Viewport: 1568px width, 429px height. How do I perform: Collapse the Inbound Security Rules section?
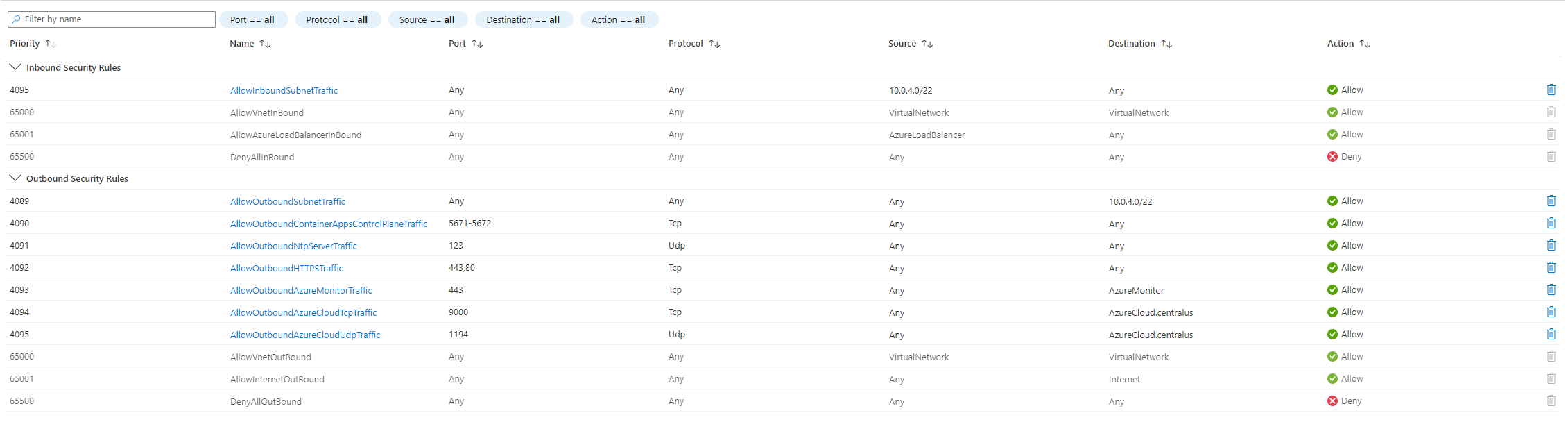point(15,67)
